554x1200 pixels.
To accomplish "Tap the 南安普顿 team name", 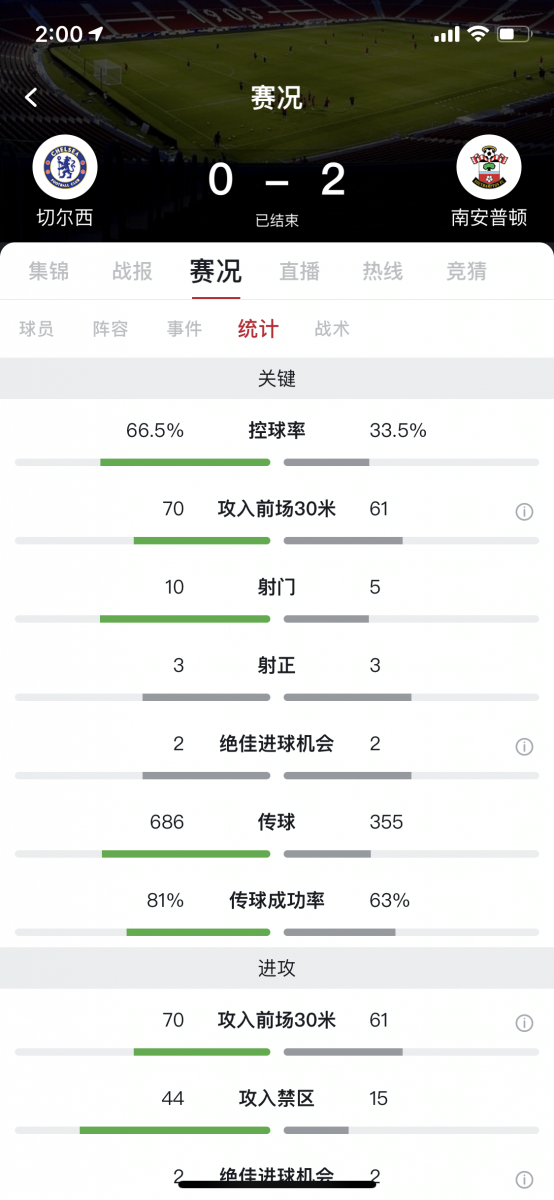I will coord(489,217).
